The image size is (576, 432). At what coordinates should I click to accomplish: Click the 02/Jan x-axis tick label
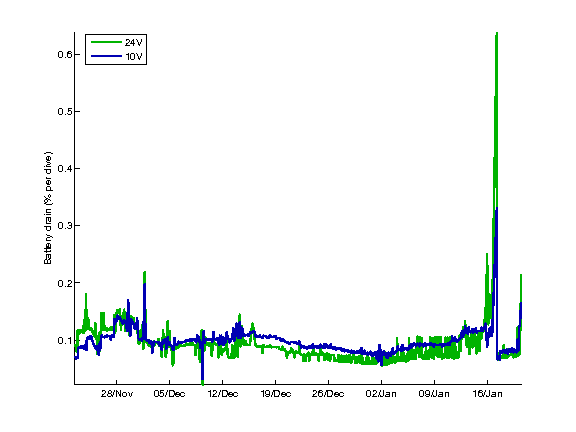381,394
